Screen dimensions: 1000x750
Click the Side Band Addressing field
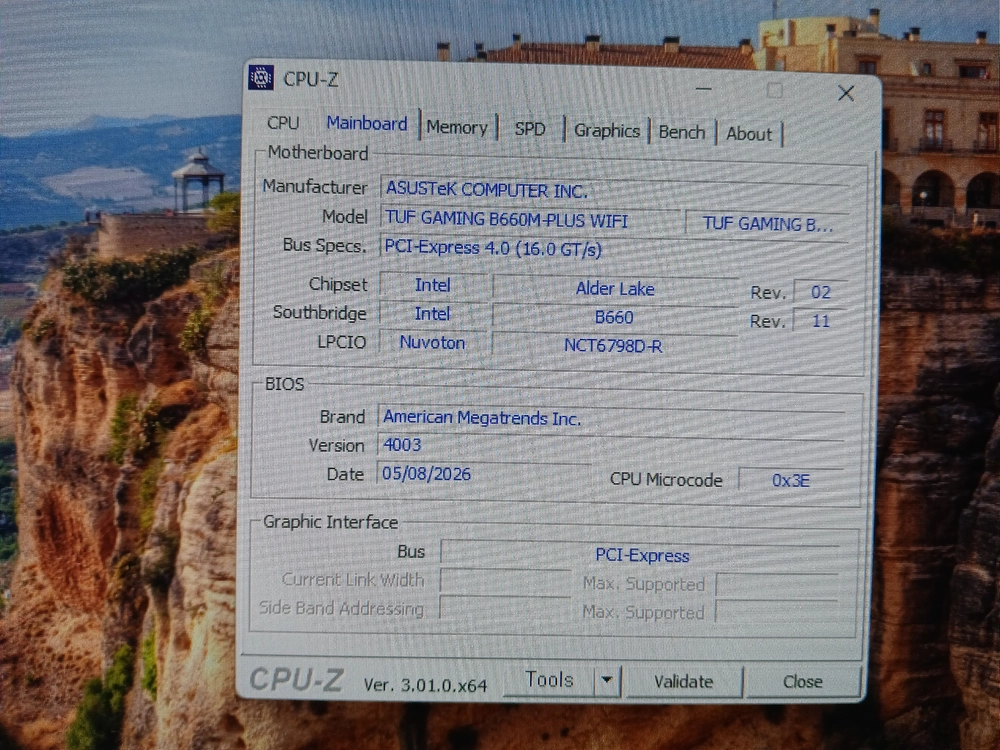tap(504, 610)
